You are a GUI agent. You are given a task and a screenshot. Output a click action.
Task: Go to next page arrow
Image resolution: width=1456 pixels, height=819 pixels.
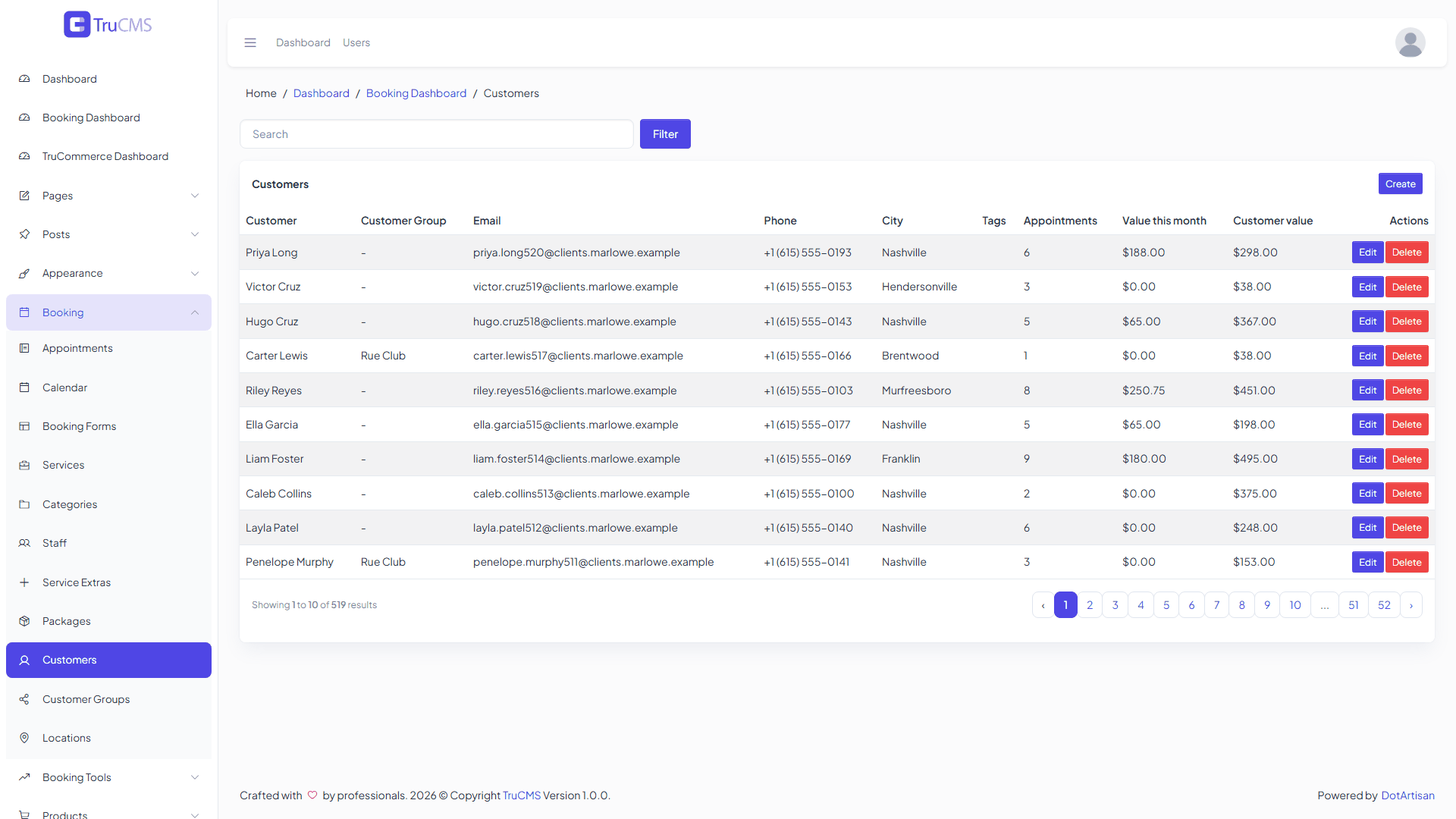click(1411, 605)
